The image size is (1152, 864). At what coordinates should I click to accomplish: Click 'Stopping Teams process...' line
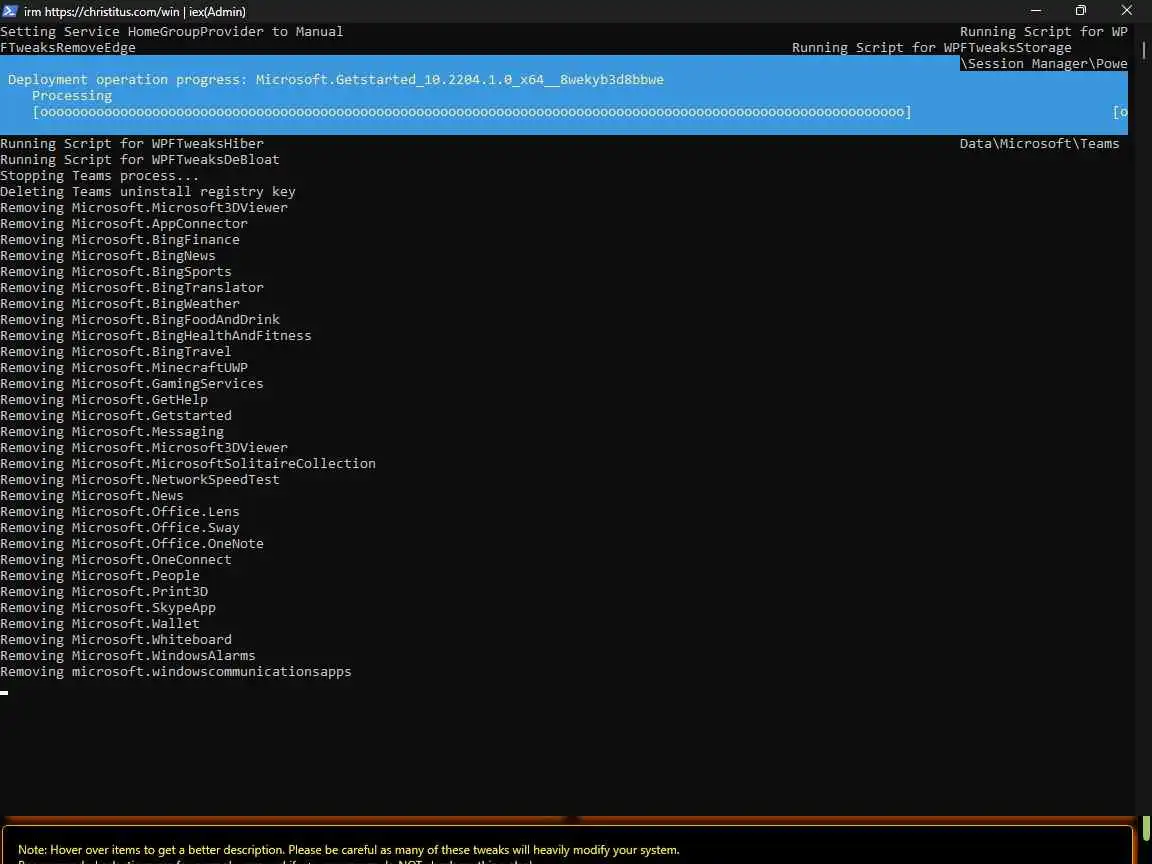tap(99, 176)
